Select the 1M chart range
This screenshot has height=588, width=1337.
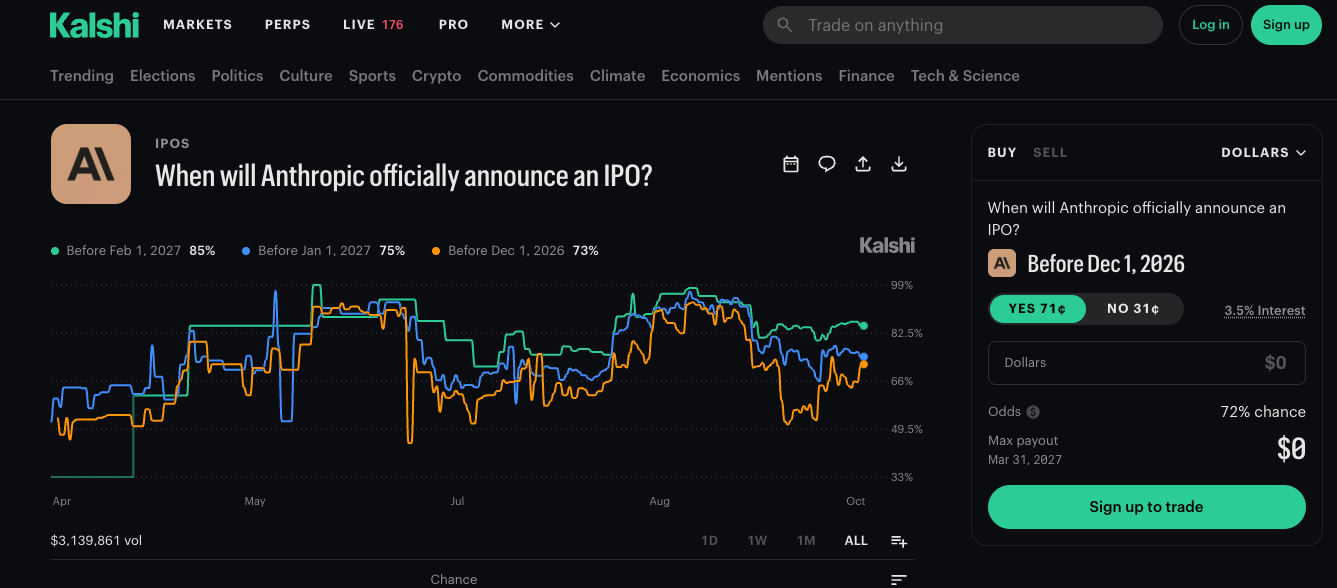point(806,541)
